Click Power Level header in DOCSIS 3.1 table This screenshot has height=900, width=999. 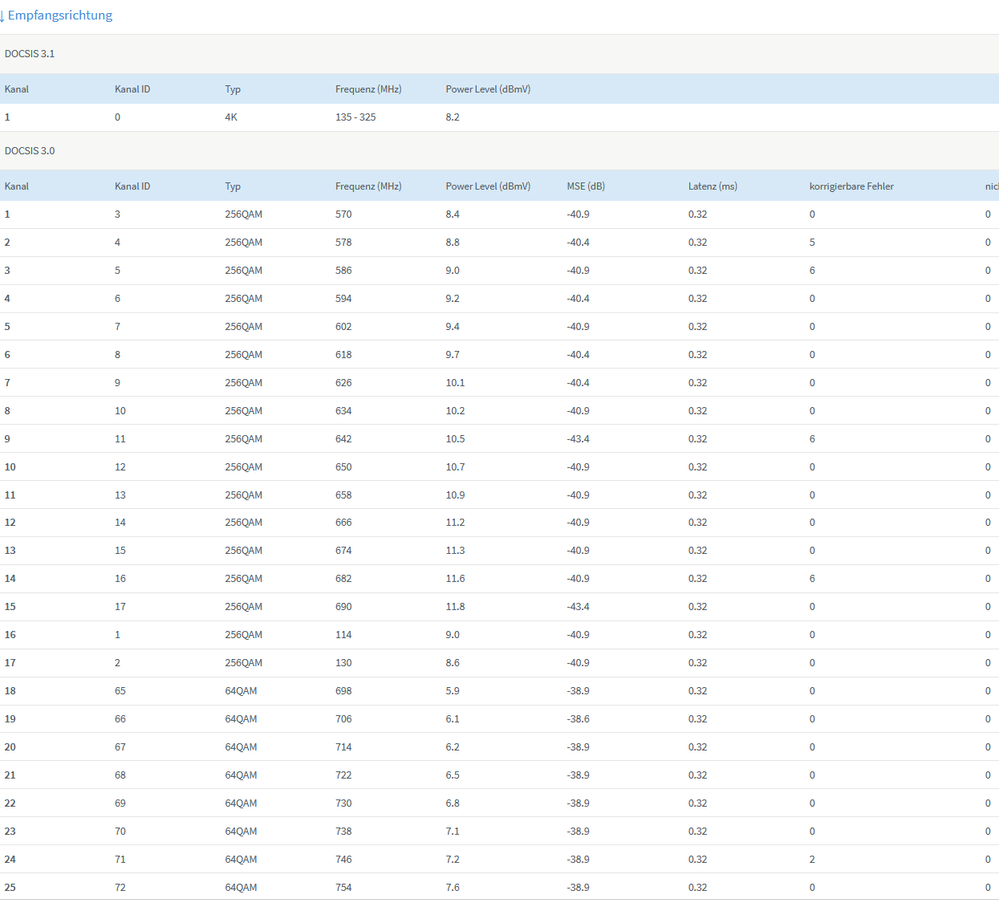tap(488, 89)
